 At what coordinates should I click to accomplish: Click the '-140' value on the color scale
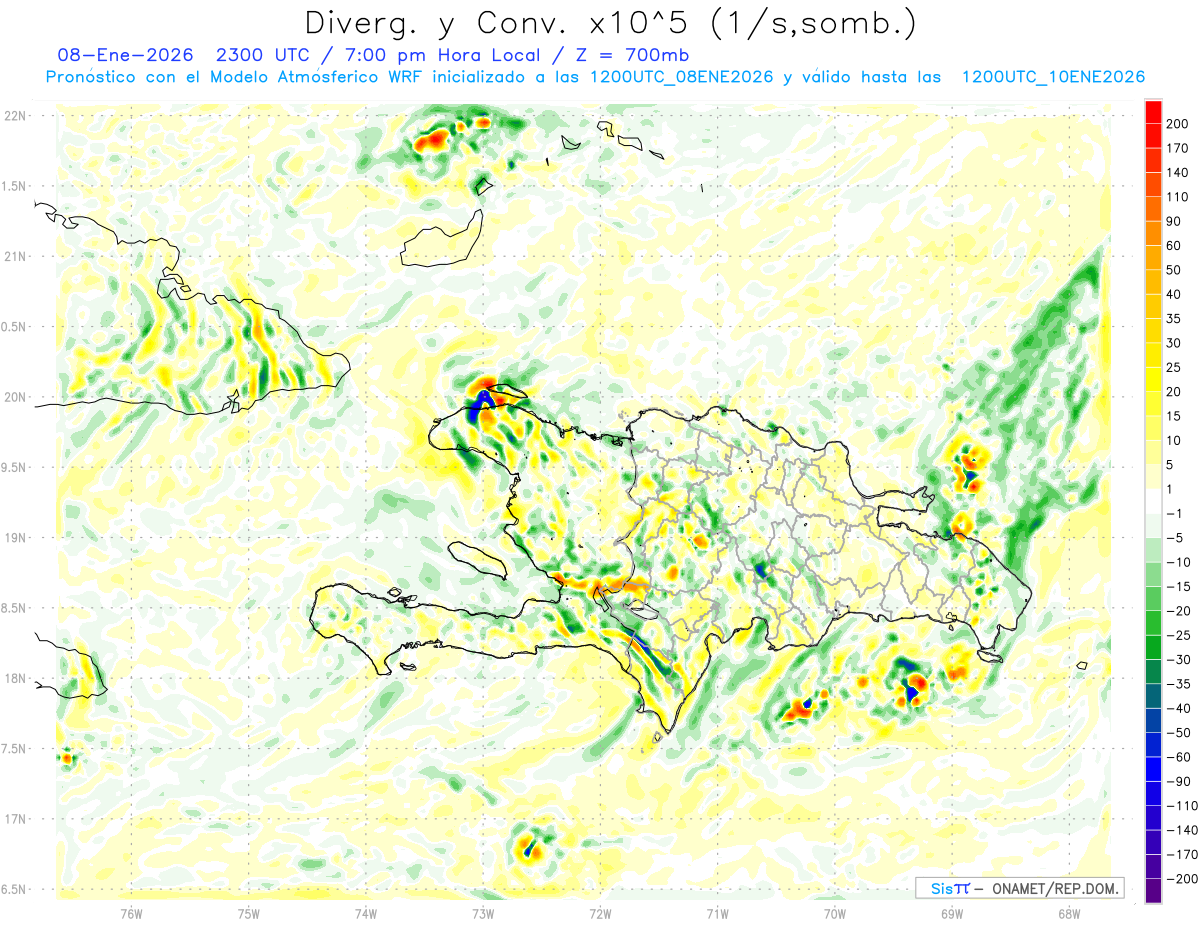point(1180,830)
